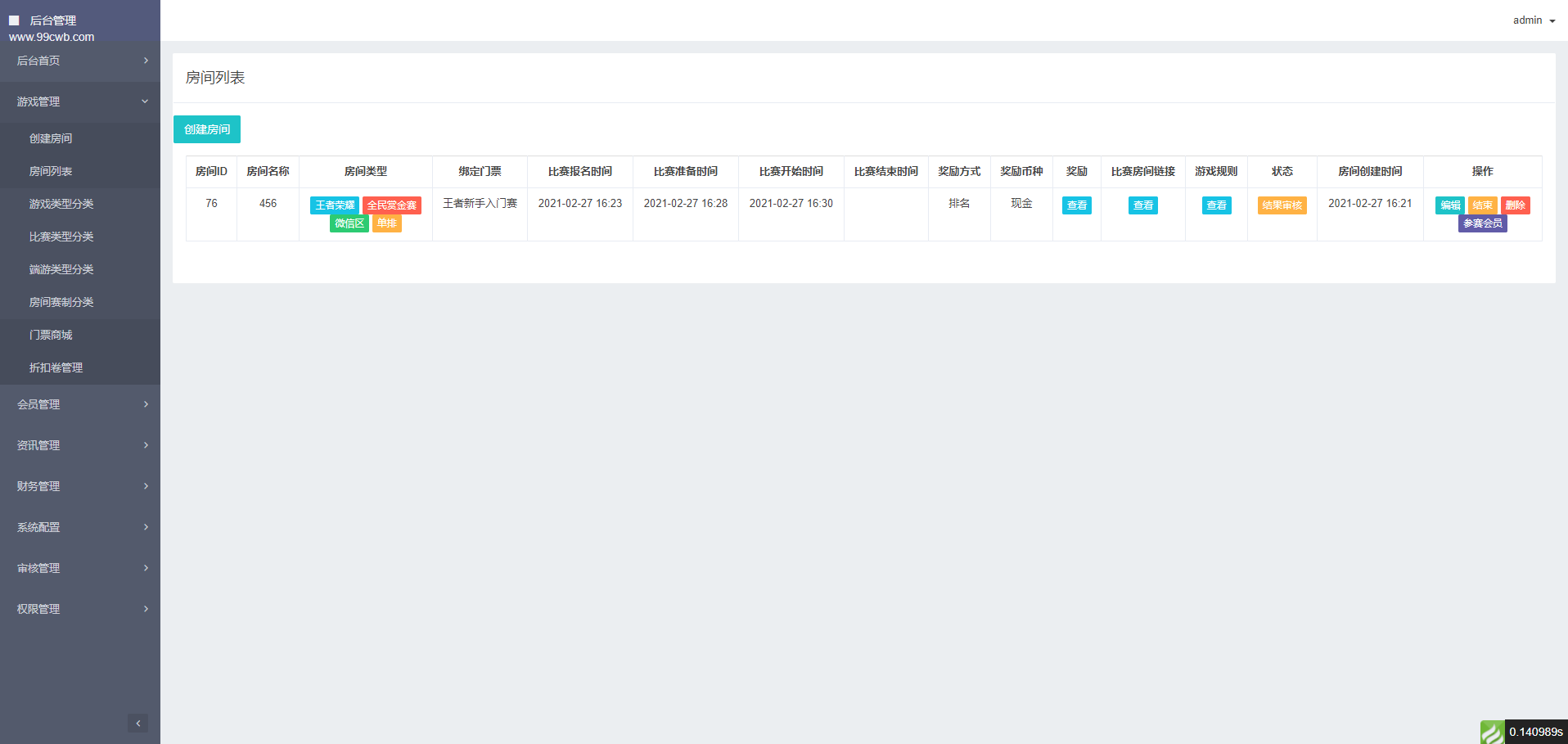The width and height of the screenshot is (1568, 744).
Task: Click the 房间ID column header
Action: pyautogui.click(x=211, y=172)
